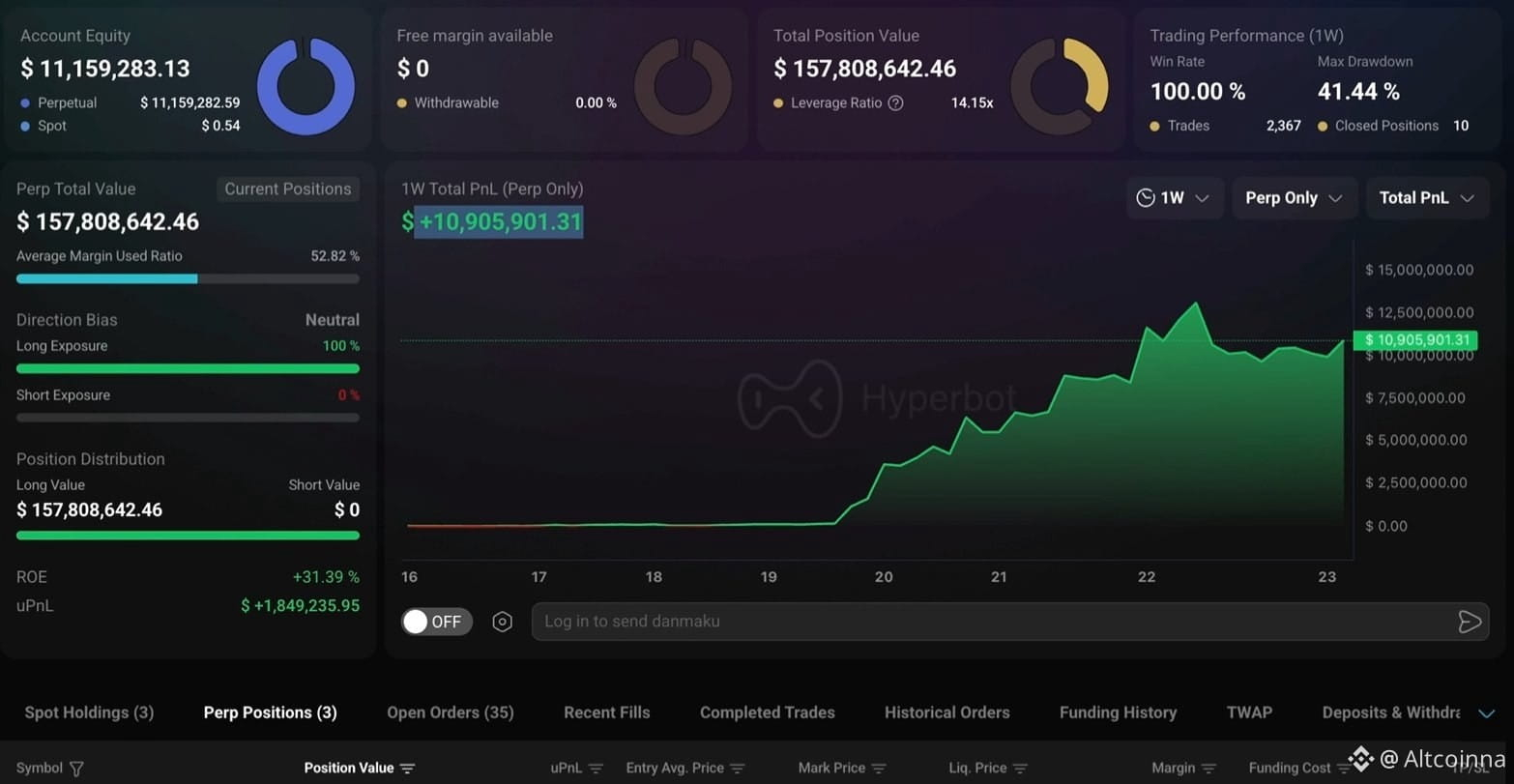Switch to the Spot Holdings (3) tab
Screen dimensions: 1514x784
coord(89,712)
